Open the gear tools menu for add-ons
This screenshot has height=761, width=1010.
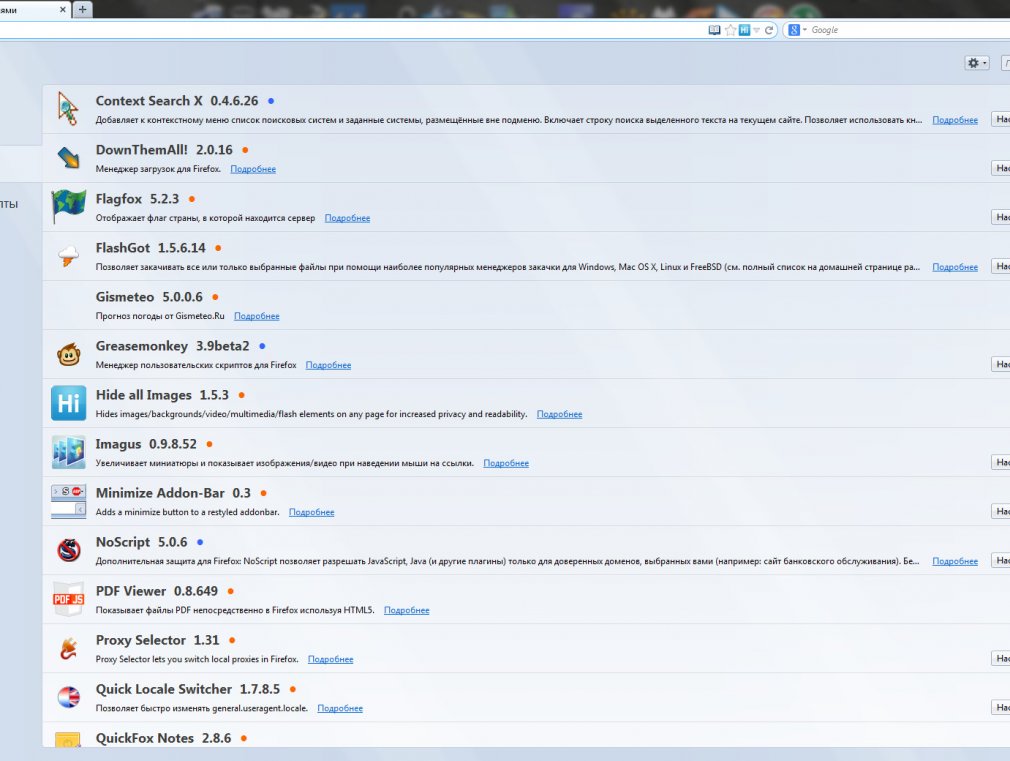977,63
